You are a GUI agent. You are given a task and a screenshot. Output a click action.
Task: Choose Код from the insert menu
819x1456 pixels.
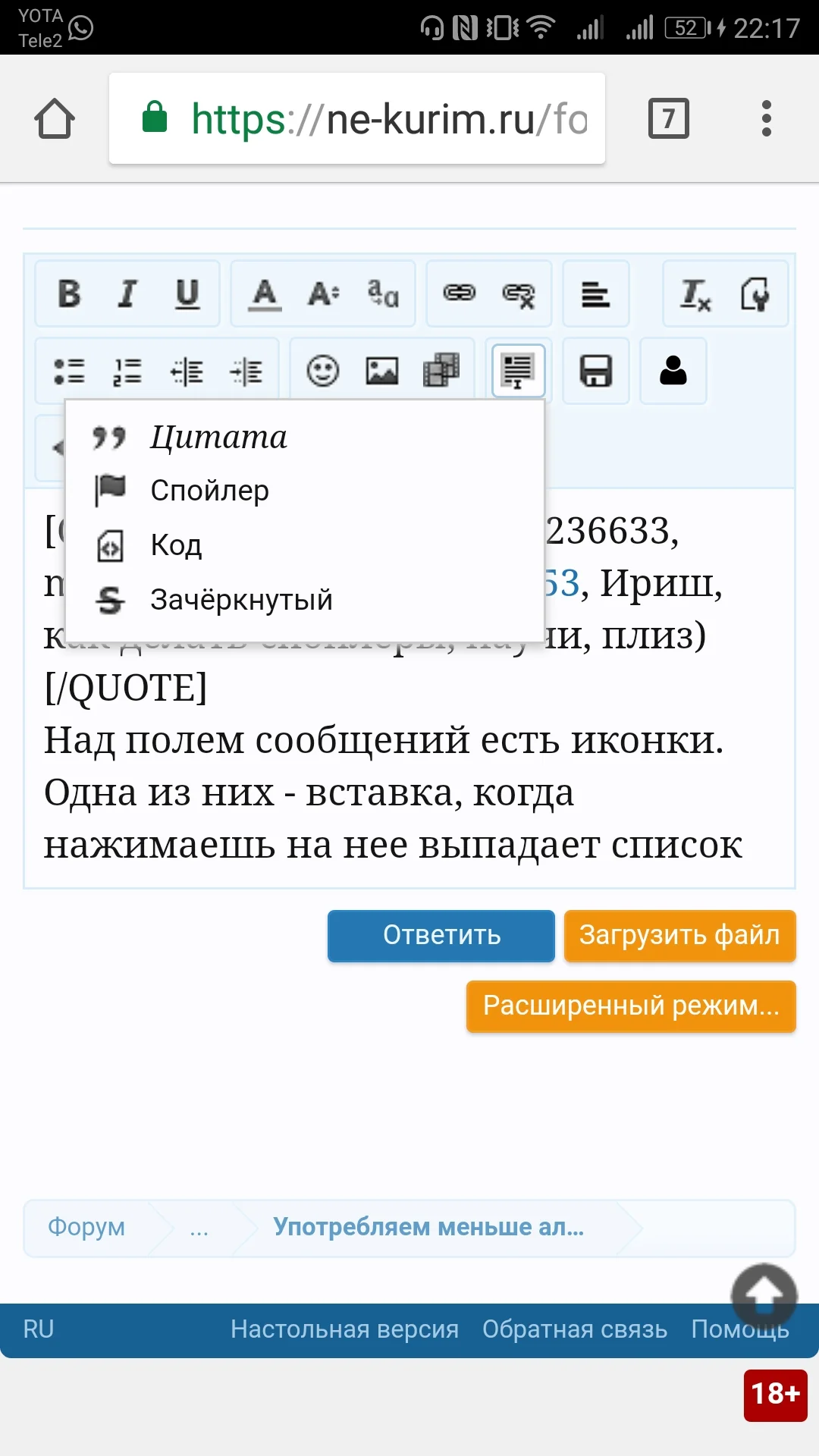(305, 545)
